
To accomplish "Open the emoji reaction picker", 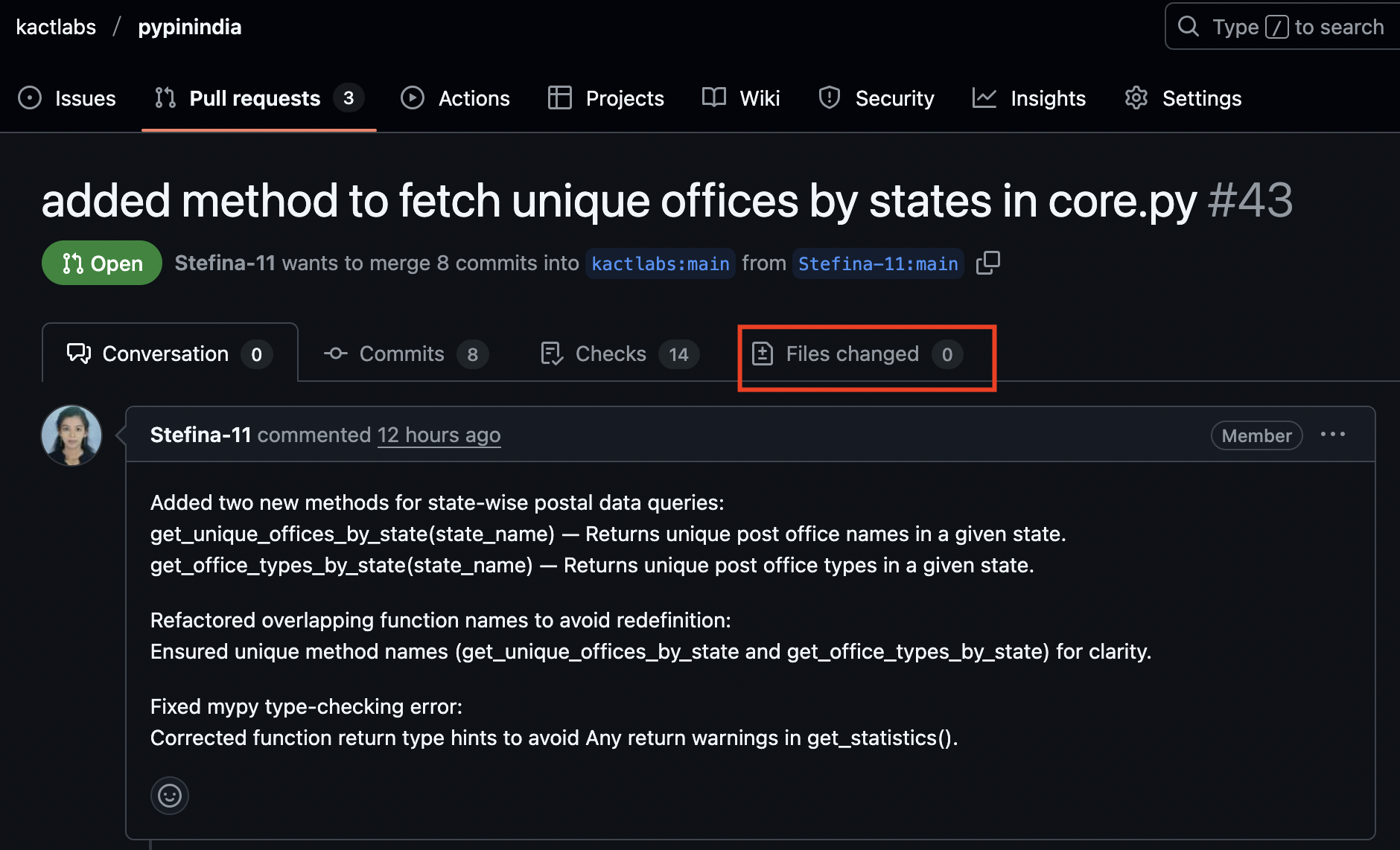I will (170, 796).
